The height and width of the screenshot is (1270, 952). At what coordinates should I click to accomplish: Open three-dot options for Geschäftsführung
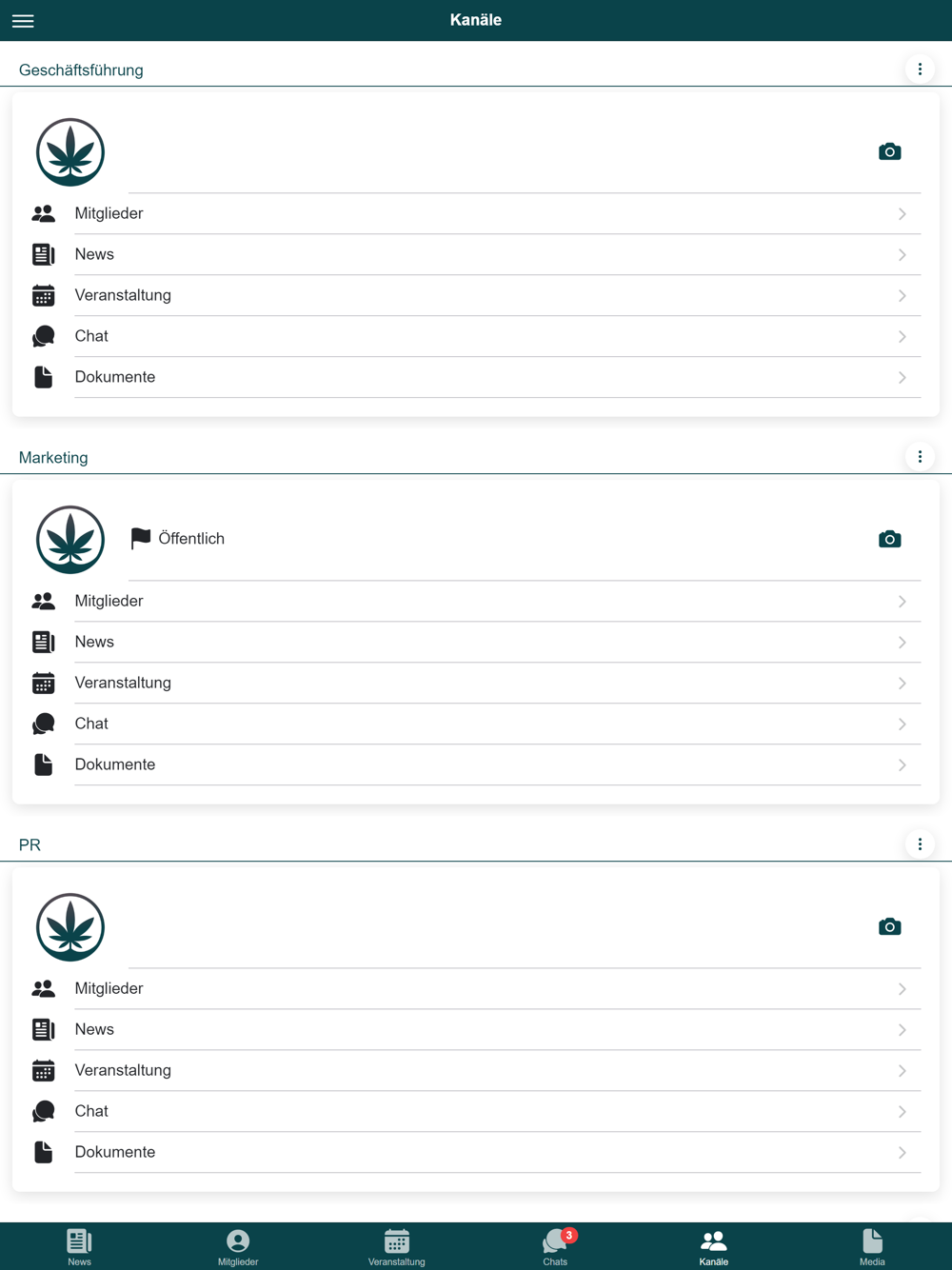pyautogui.click(x=920, y=69)
